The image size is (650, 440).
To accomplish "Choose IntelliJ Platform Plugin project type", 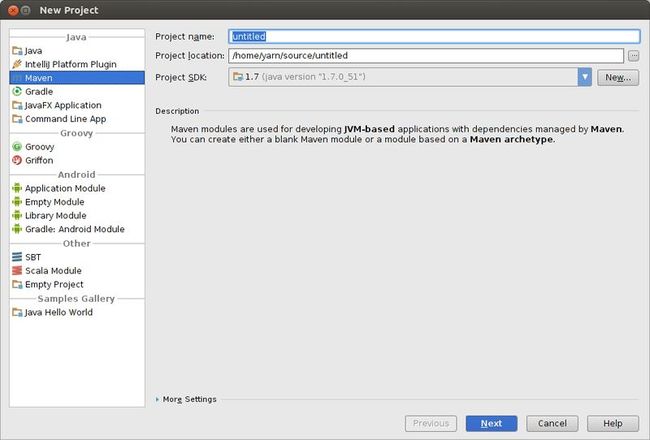I will coord(77,64).
